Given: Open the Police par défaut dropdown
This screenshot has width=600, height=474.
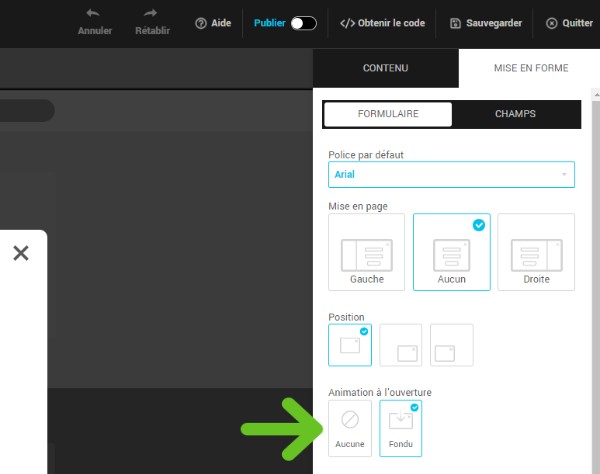Looking at the screenshot, I should (451, 175).
